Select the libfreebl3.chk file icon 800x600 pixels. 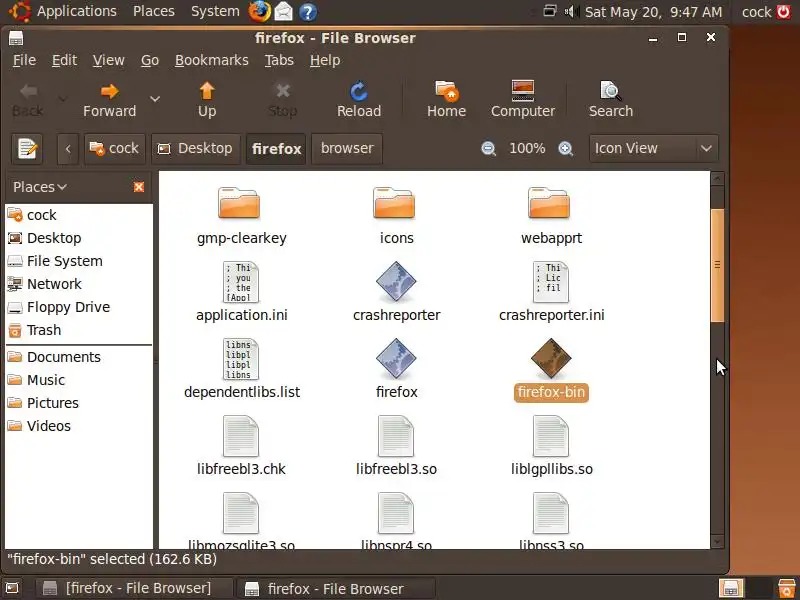[240, 436]
